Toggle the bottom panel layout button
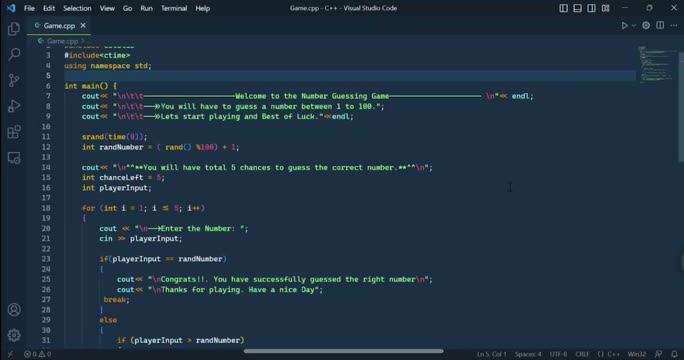This screenshot has width=684, height=360. point(578,8)
